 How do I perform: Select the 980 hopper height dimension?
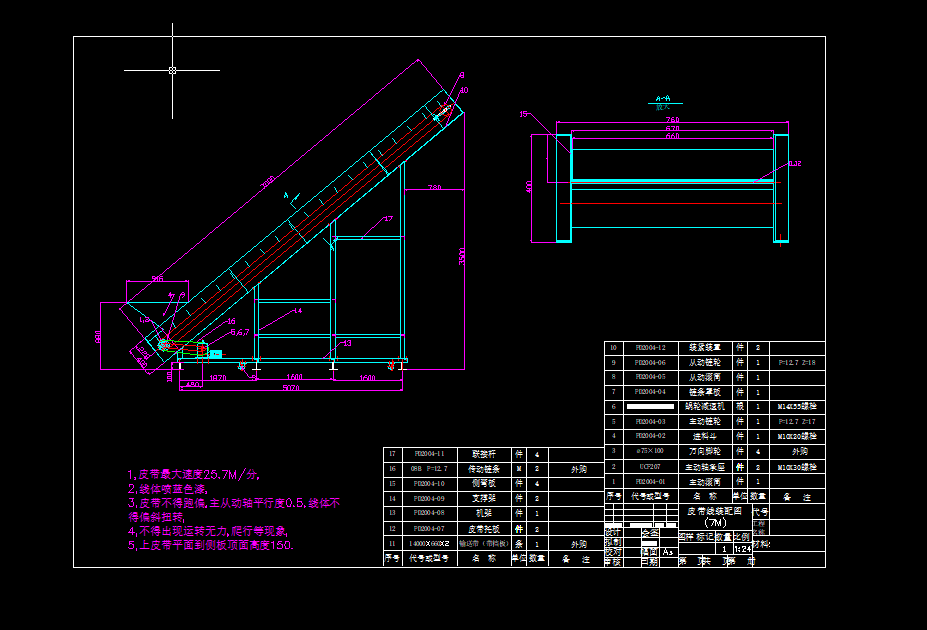(x=98, y=337)
